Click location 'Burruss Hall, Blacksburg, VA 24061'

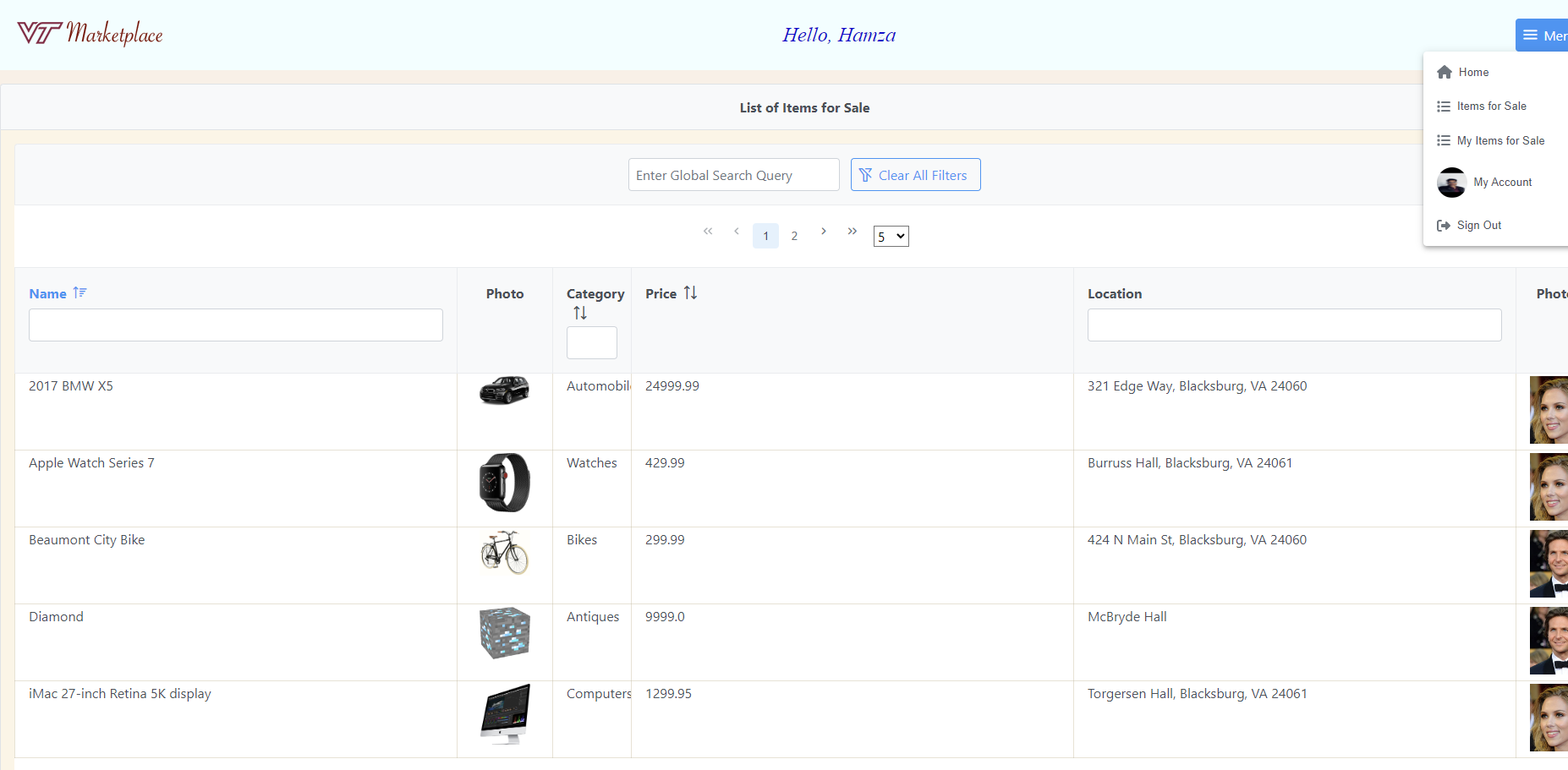coord(1190,463)
